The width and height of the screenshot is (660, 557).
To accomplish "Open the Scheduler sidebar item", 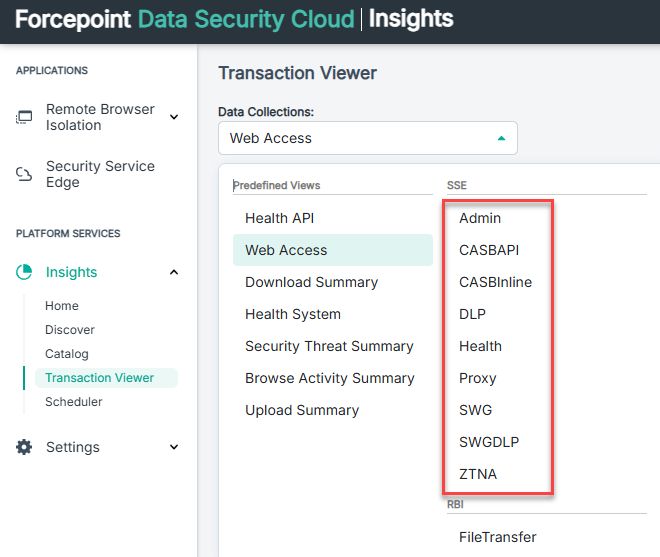I will 74,402.
